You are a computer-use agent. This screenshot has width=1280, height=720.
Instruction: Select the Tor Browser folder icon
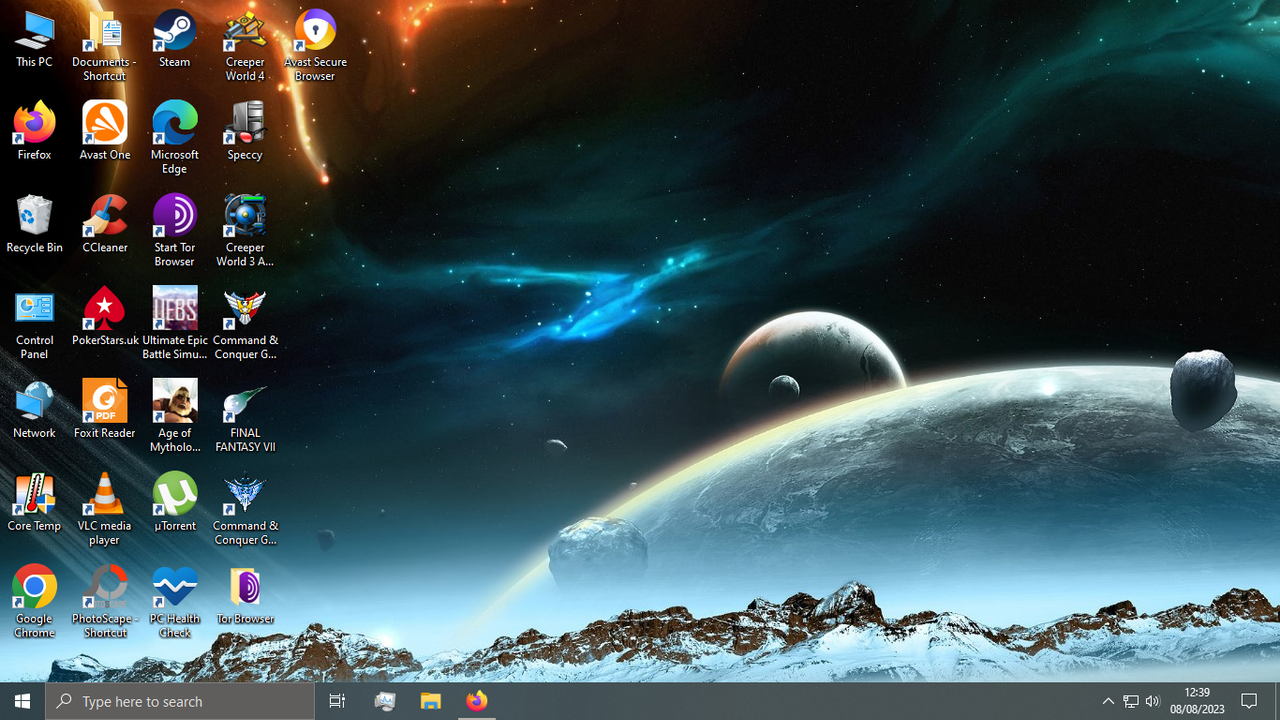pyautogui.click(x=245, y=596)
